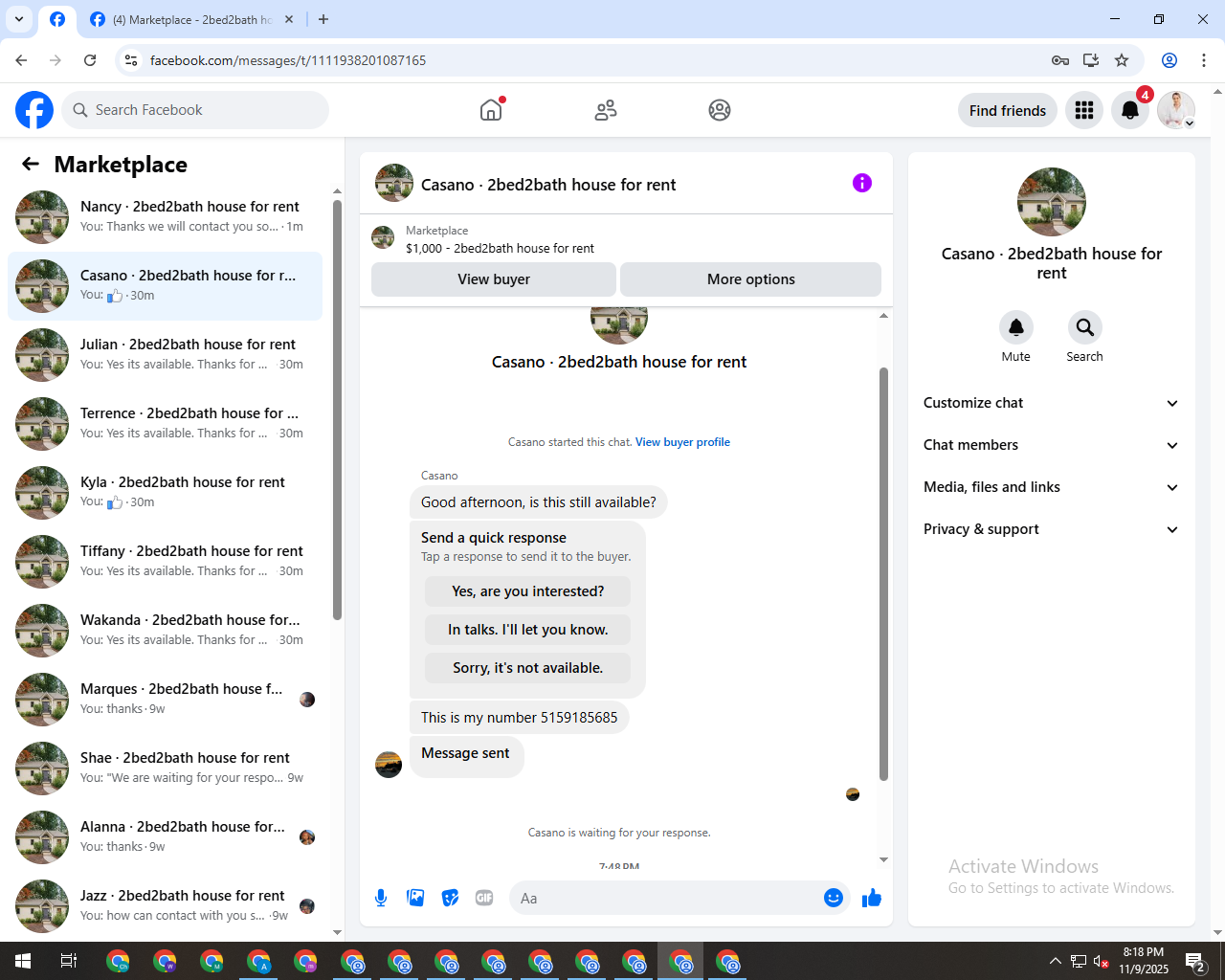Open emoji picker in message box
The height and width of the screenshot is (980, 1225).
pyautogui.click(x=834, y=898)
